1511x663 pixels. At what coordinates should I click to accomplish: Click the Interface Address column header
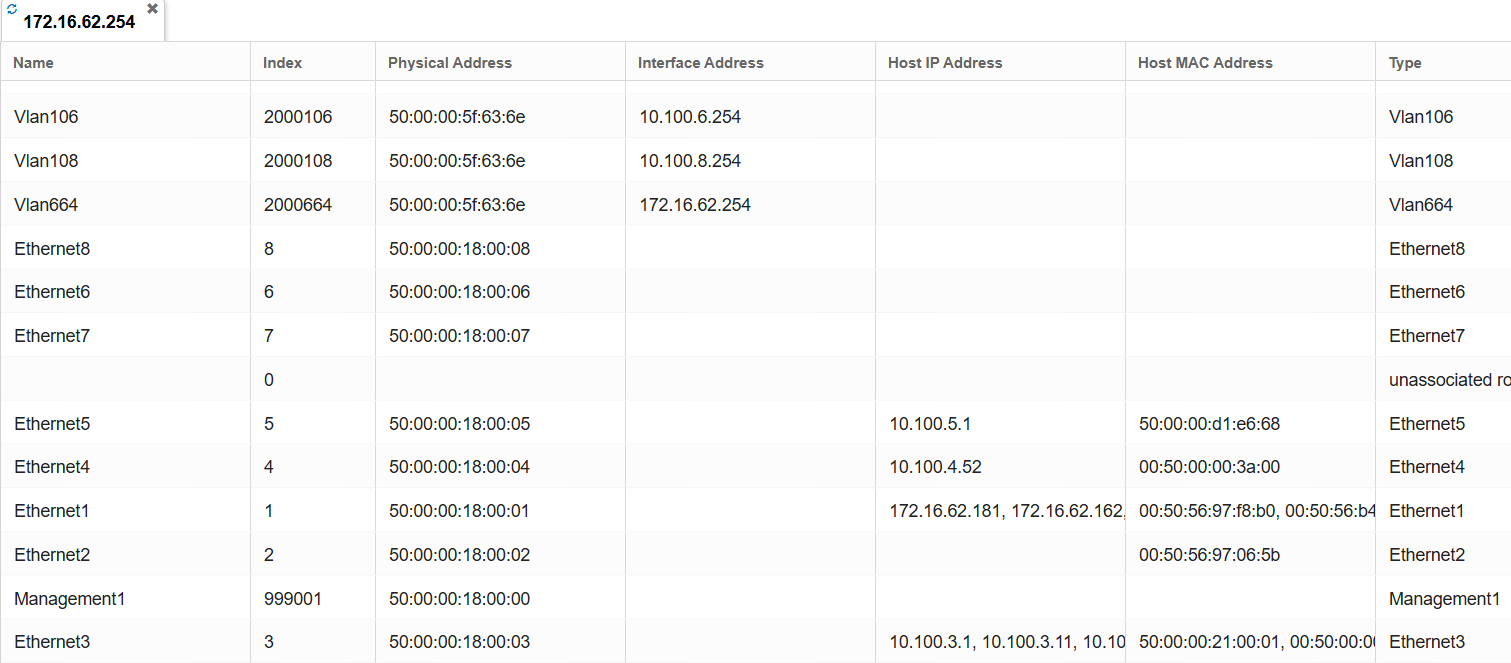pos(701,62)
